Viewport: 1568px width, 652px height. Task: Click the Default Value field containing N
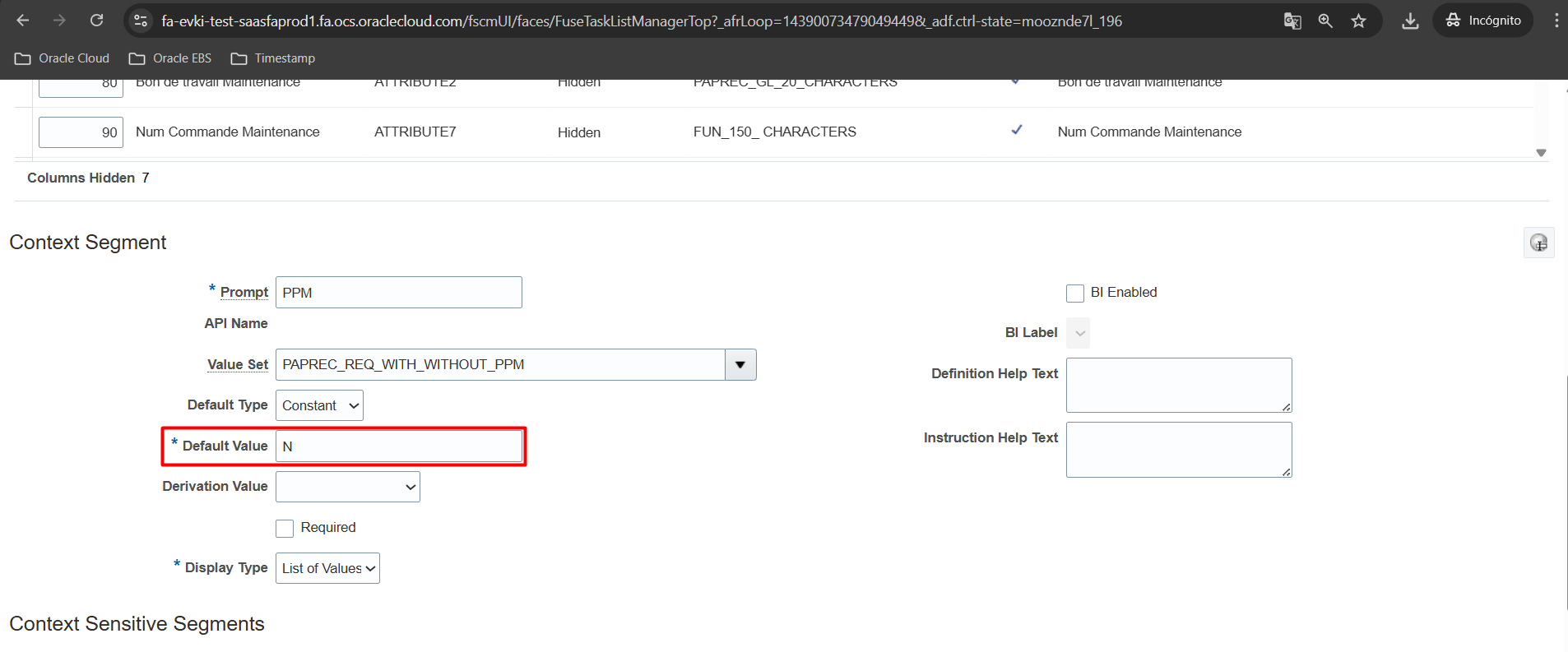(399, 446)
